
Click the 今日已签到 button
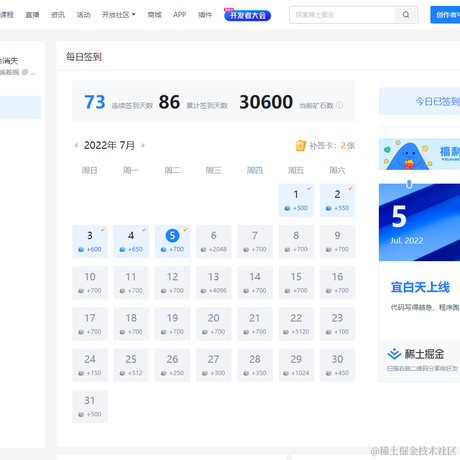coord(419,101)
